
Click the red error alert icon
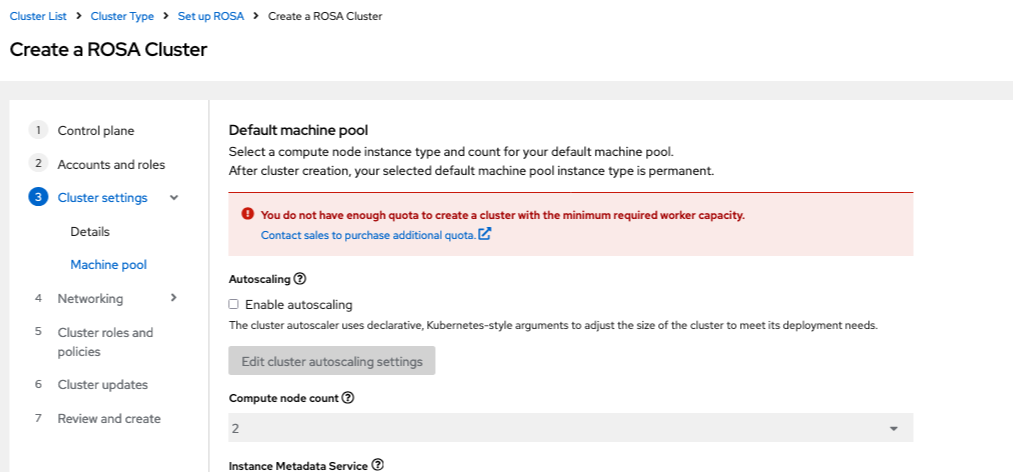[x=247, y=214]
